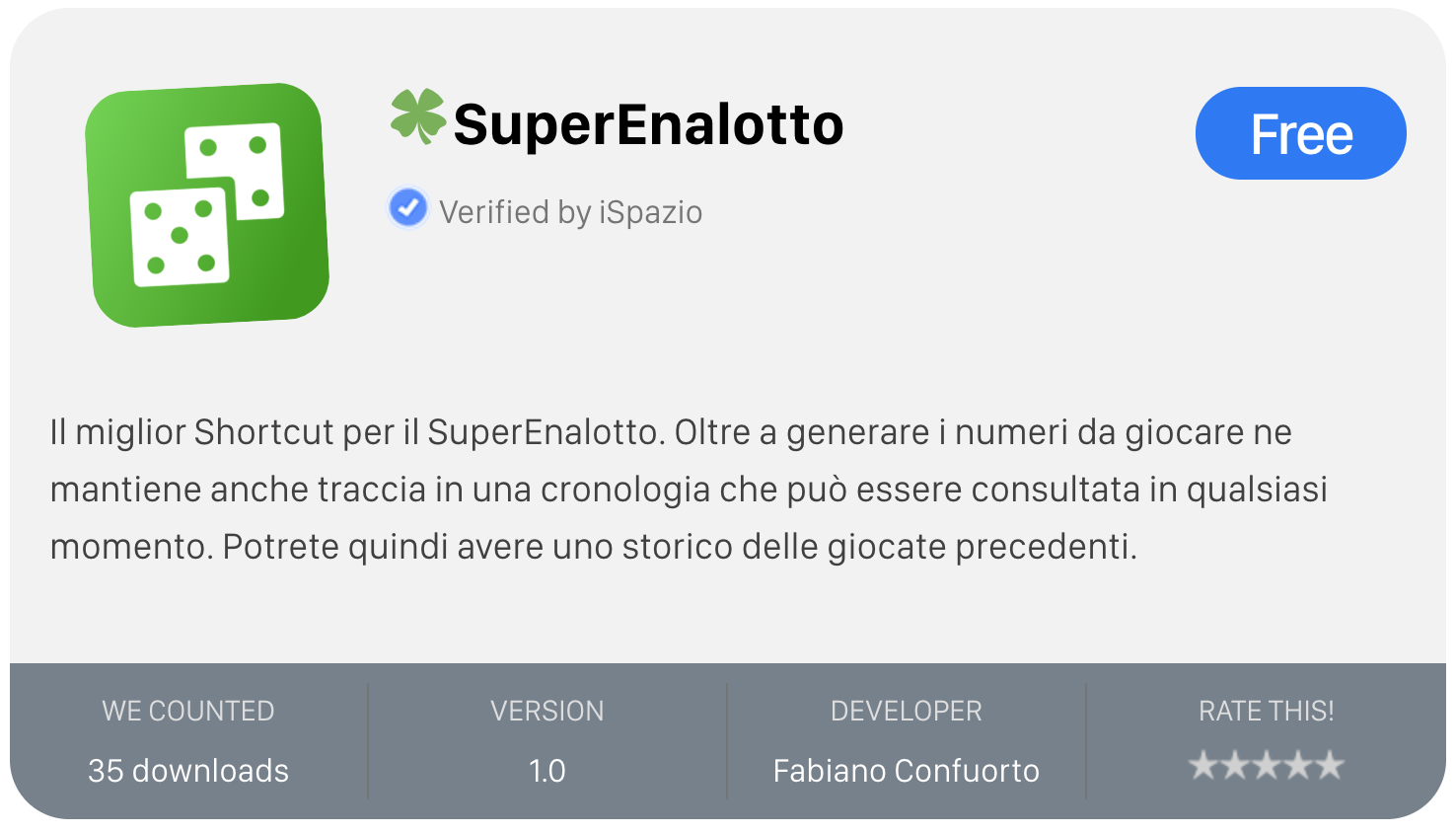Open the Verified by iSpazio link
Screen dimensions: 1456x833
(570, 212)
